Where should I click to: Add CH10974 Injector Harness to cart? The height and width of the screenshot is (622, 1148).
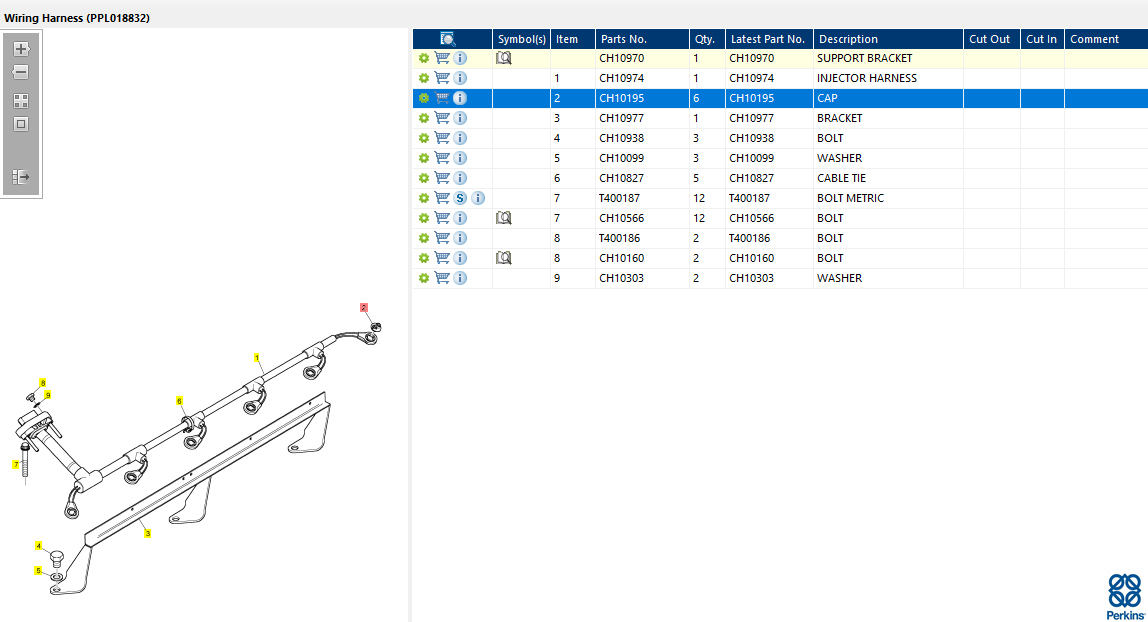coord(442,78)
